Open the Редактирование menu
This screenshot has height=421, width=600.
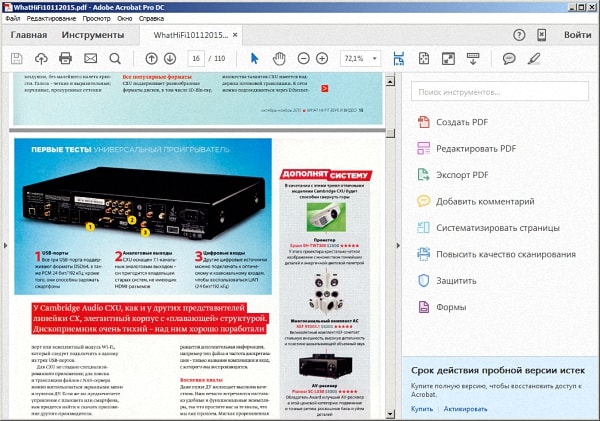click(51, 18)
